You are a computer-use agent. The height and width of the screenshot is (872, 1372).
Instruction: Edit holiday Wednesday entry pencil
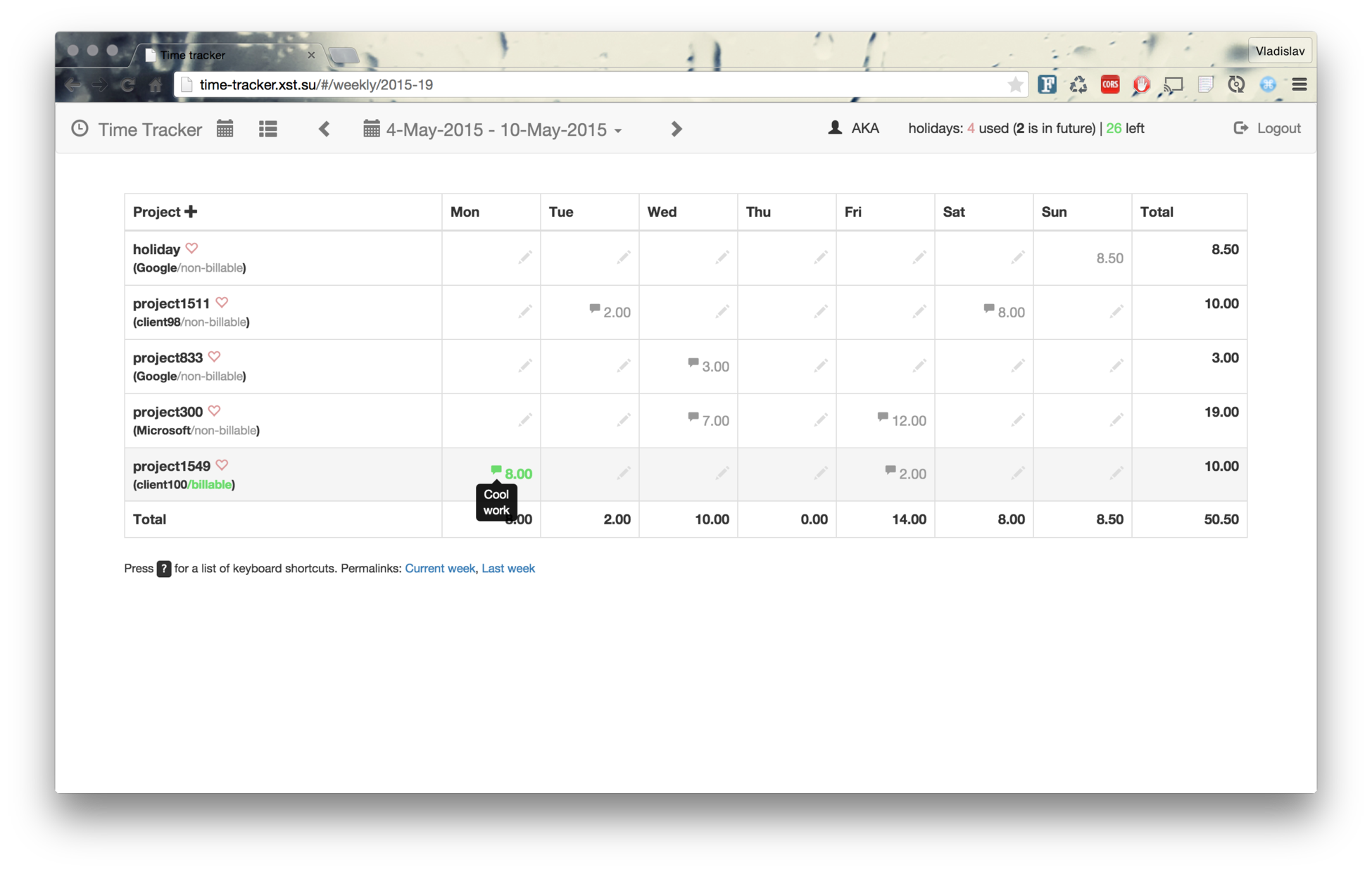coord(722,258)
